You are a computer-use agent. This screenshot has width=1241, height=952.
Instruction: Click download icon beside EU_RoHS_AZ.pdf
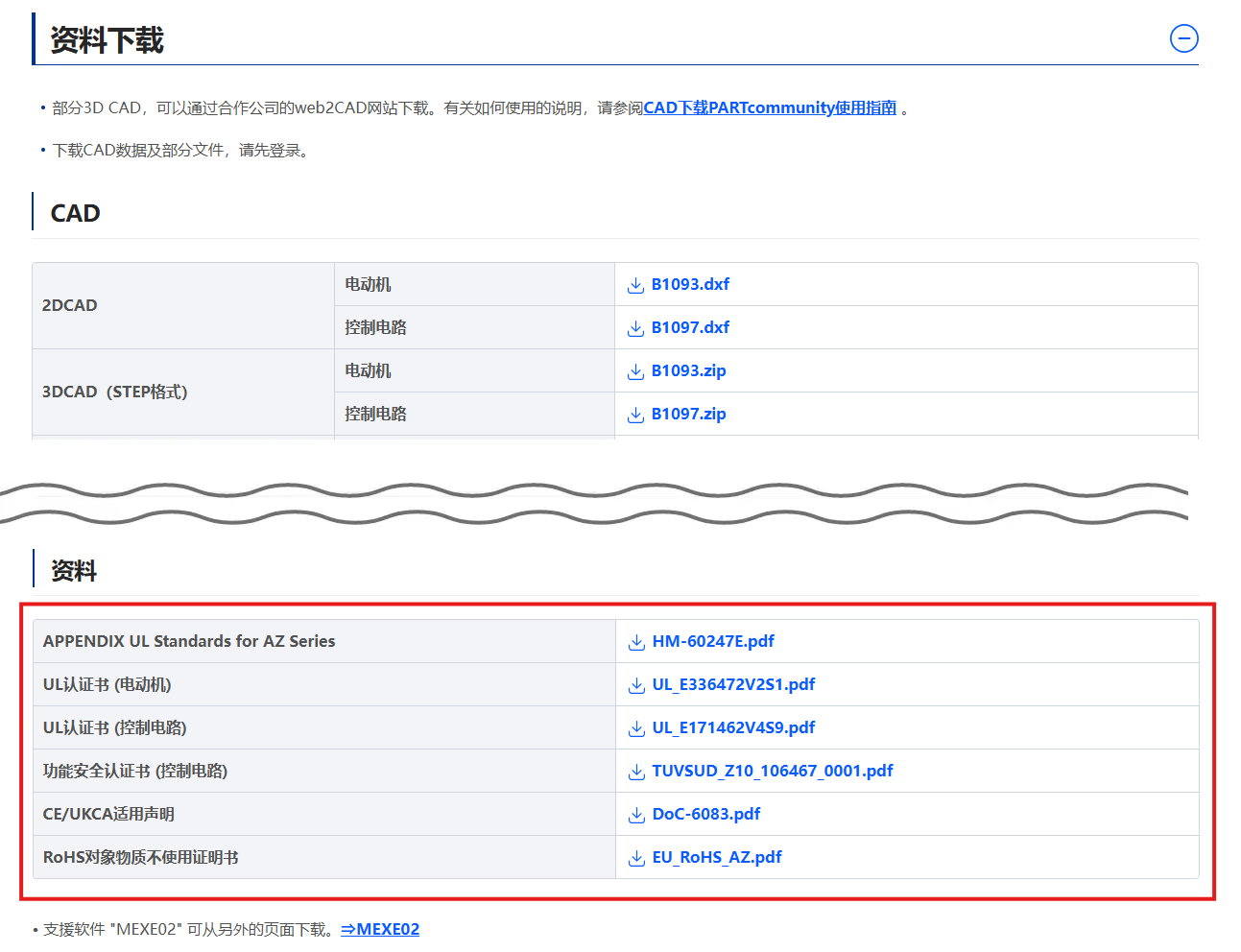pos(636,858)
